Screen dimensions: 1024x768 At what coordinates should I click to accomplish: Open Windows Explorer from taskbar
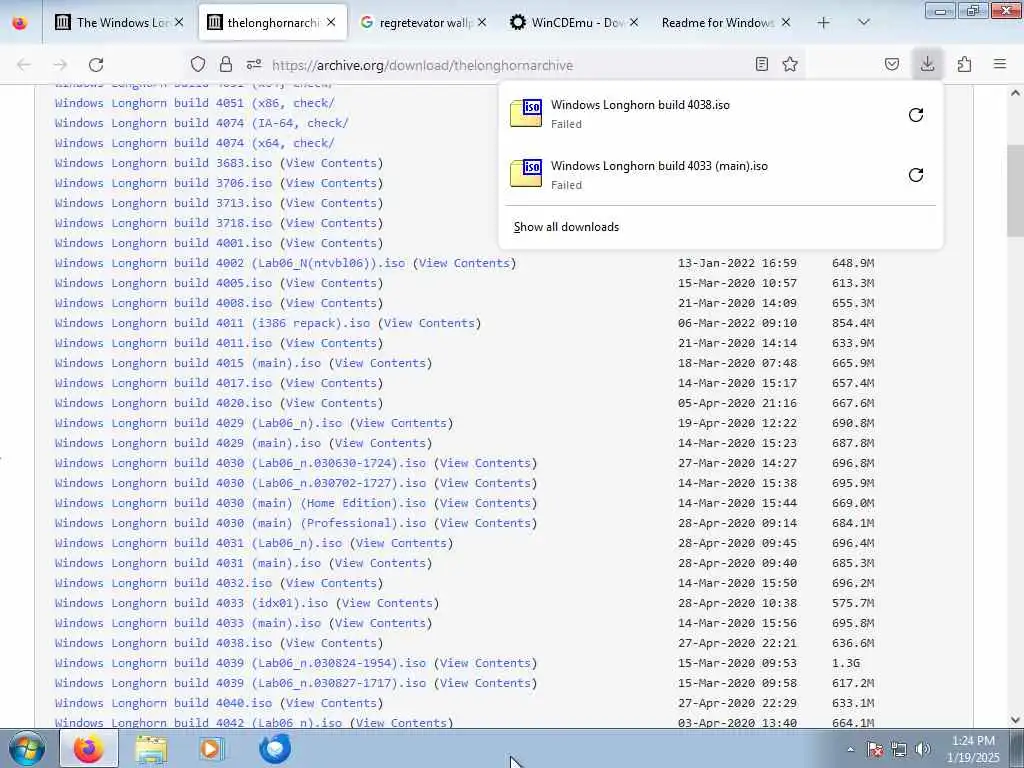click(151, 748)
